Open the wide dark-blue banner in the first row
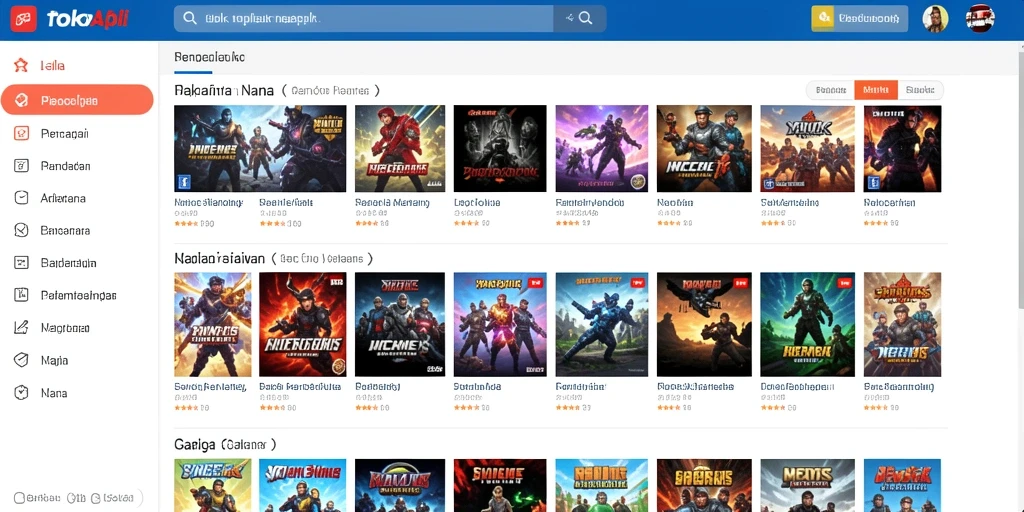 [x=260, y=148]
